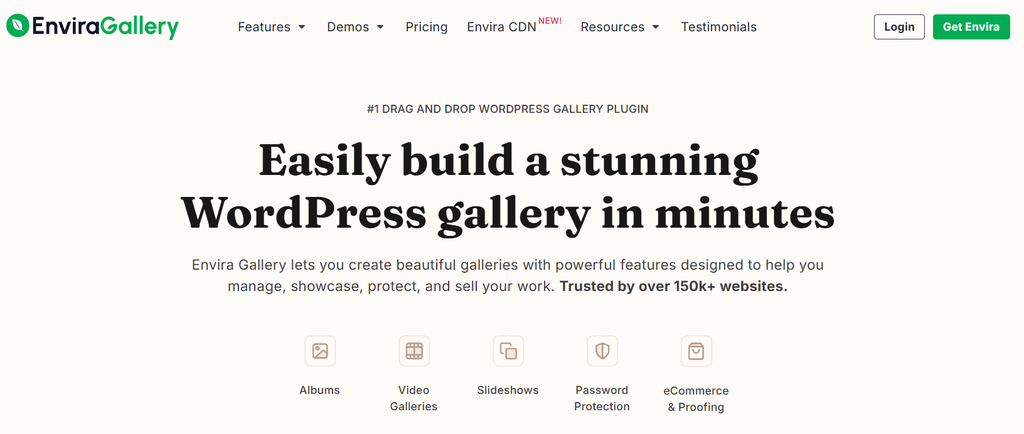The width and height of the screenshot is (1024, 434).
Task: Click the eCommerce shopping bag icon
Action: pos(696,351)
